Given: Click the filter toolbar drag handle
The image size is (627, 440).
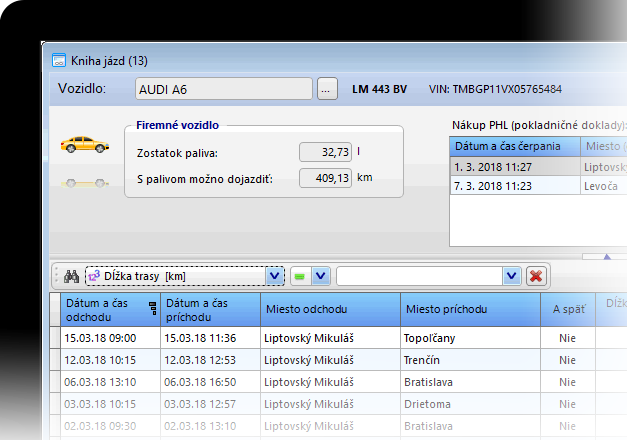Looking at the screenshot, I should click(56, 276).
